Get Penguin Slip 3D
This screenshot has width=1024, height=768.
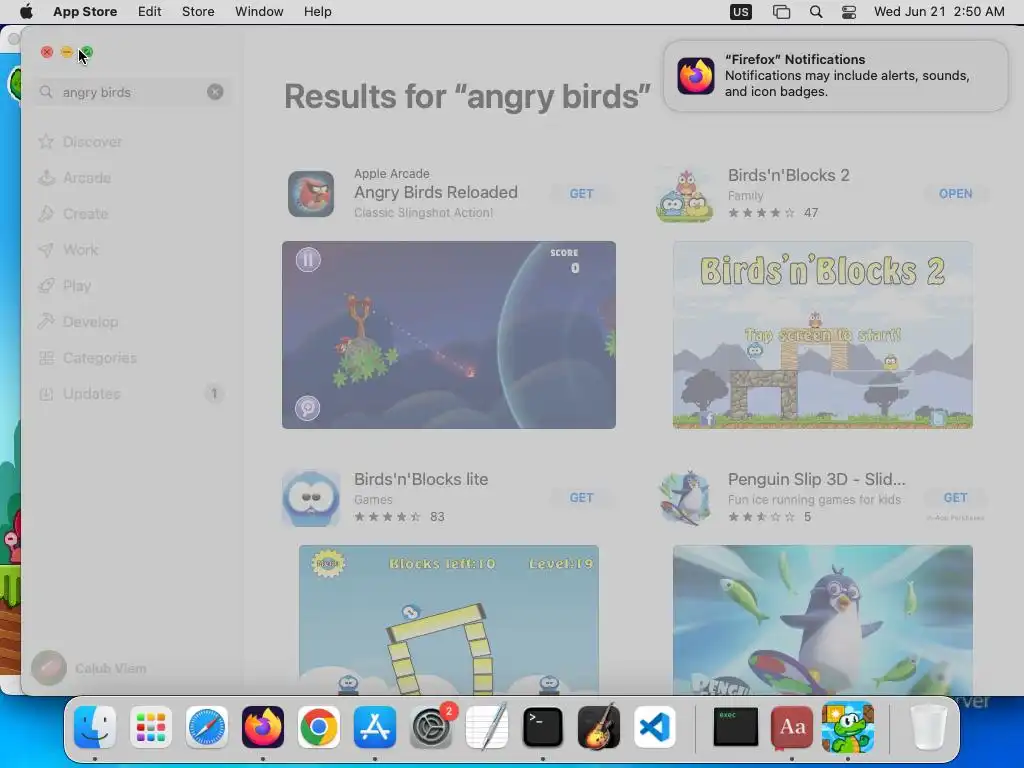(955, 498)
